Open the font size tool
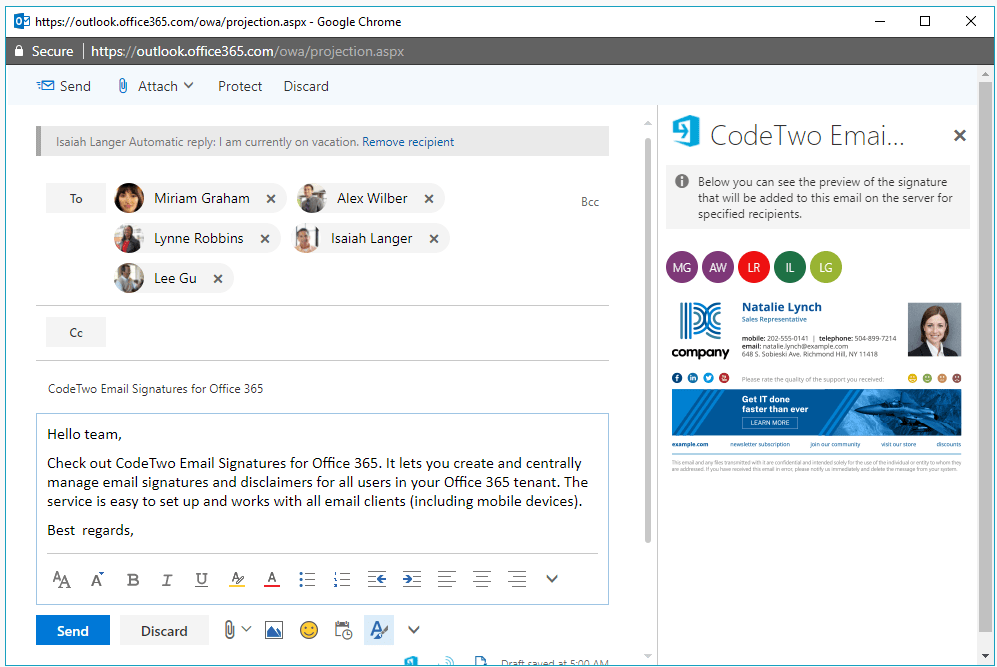Image resolution: width=997 pixels, height=667 pixels. click(x=62, y=579)
